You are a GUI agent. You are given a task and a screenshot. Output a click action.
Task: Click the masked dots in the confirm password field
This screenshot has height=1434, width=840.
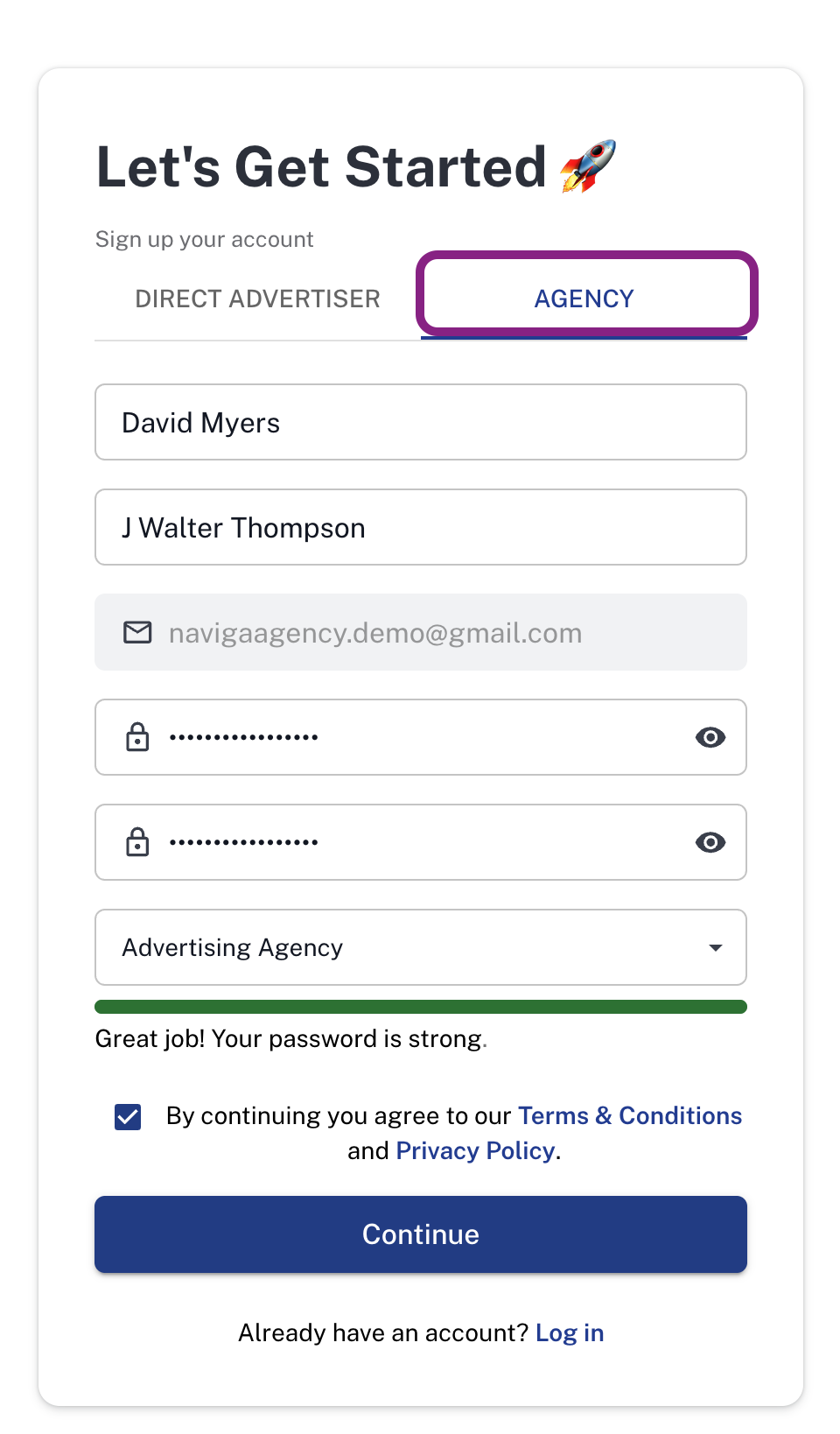[x=244, y=842]
